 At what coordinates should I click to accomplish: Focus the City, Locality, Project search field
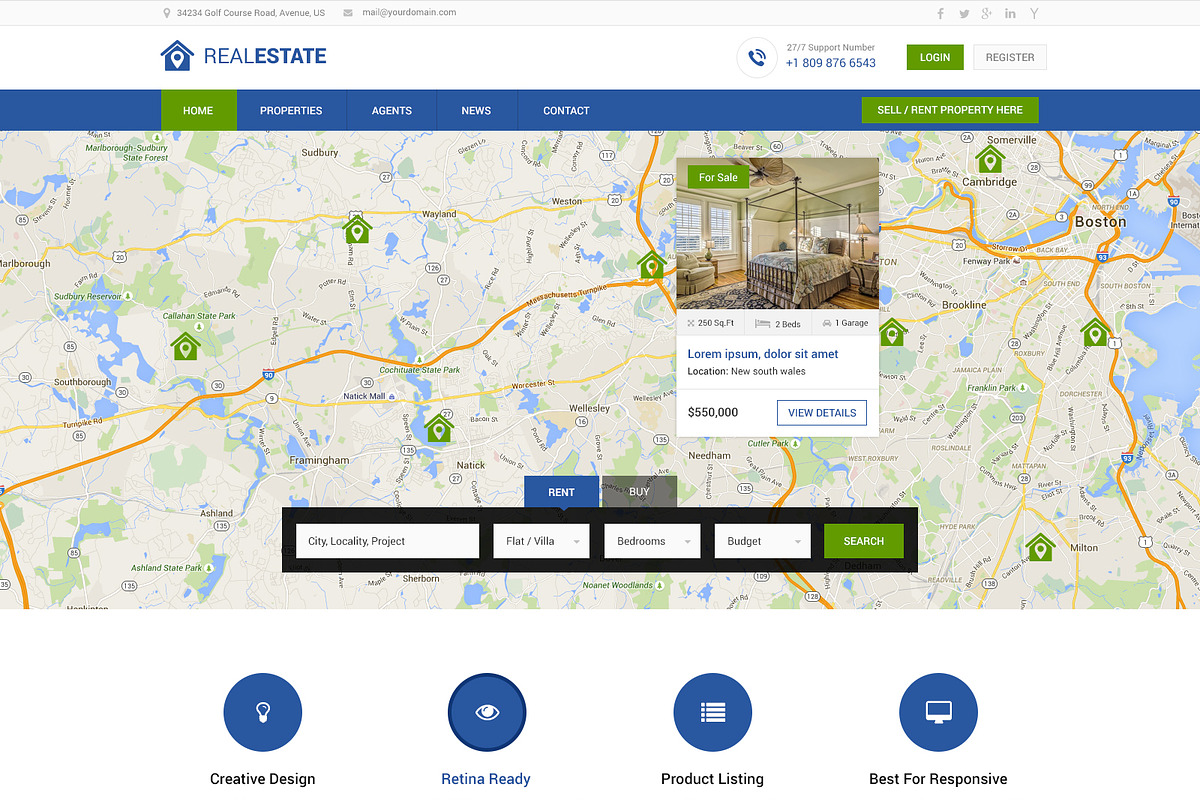388,541
